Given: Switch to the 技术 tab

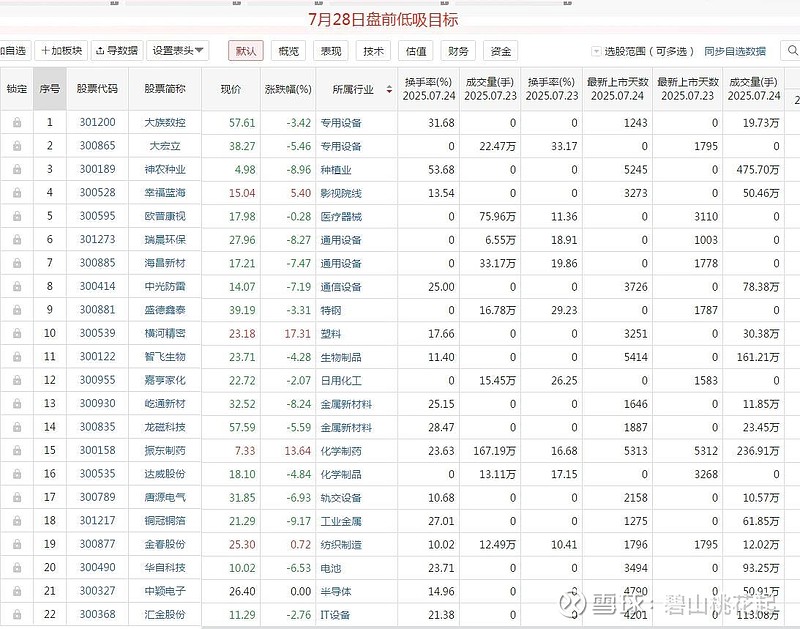Looking at the screenshot, I should click(373, 51).
